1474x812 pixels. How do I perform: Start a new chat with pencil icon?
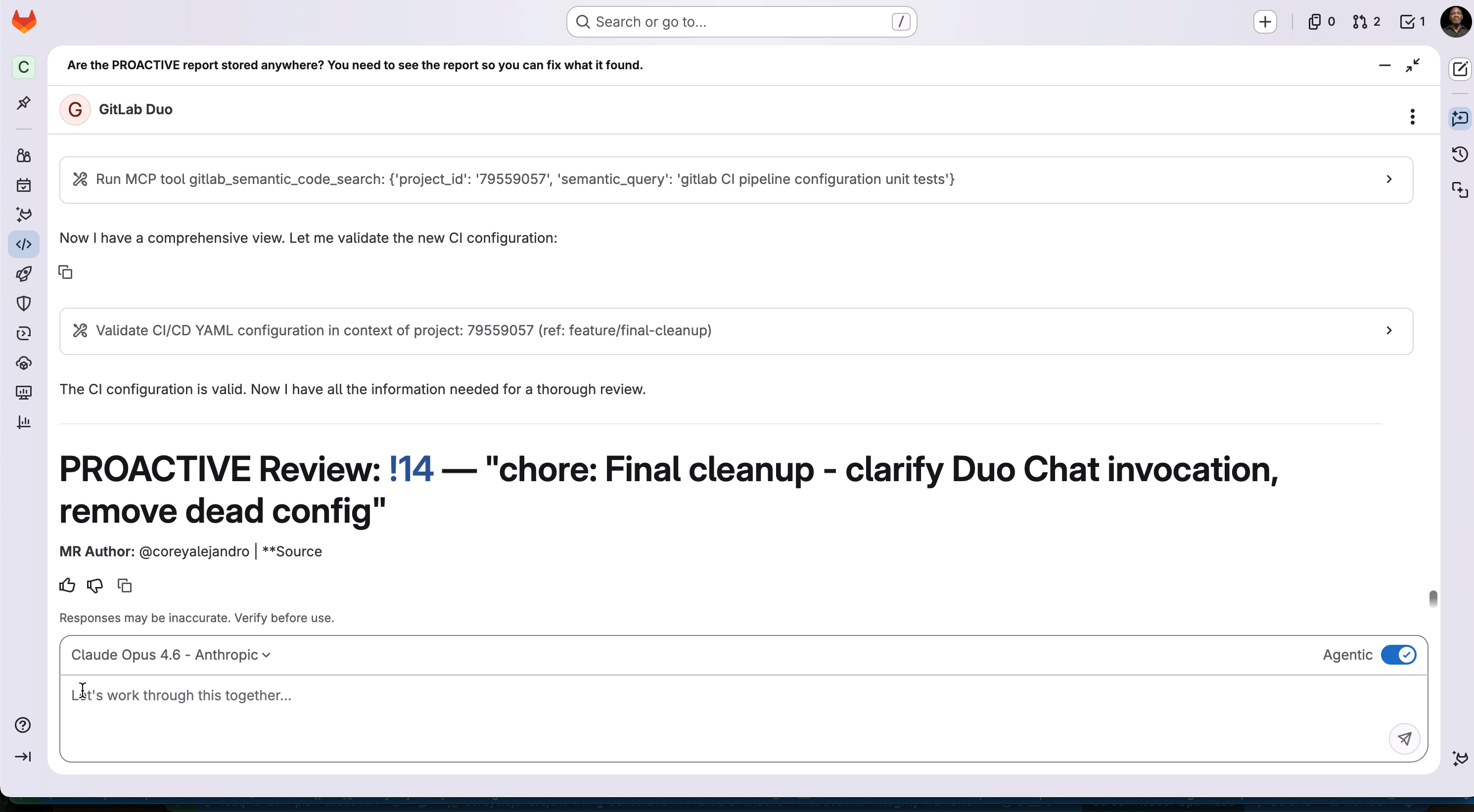(1460, 69)
